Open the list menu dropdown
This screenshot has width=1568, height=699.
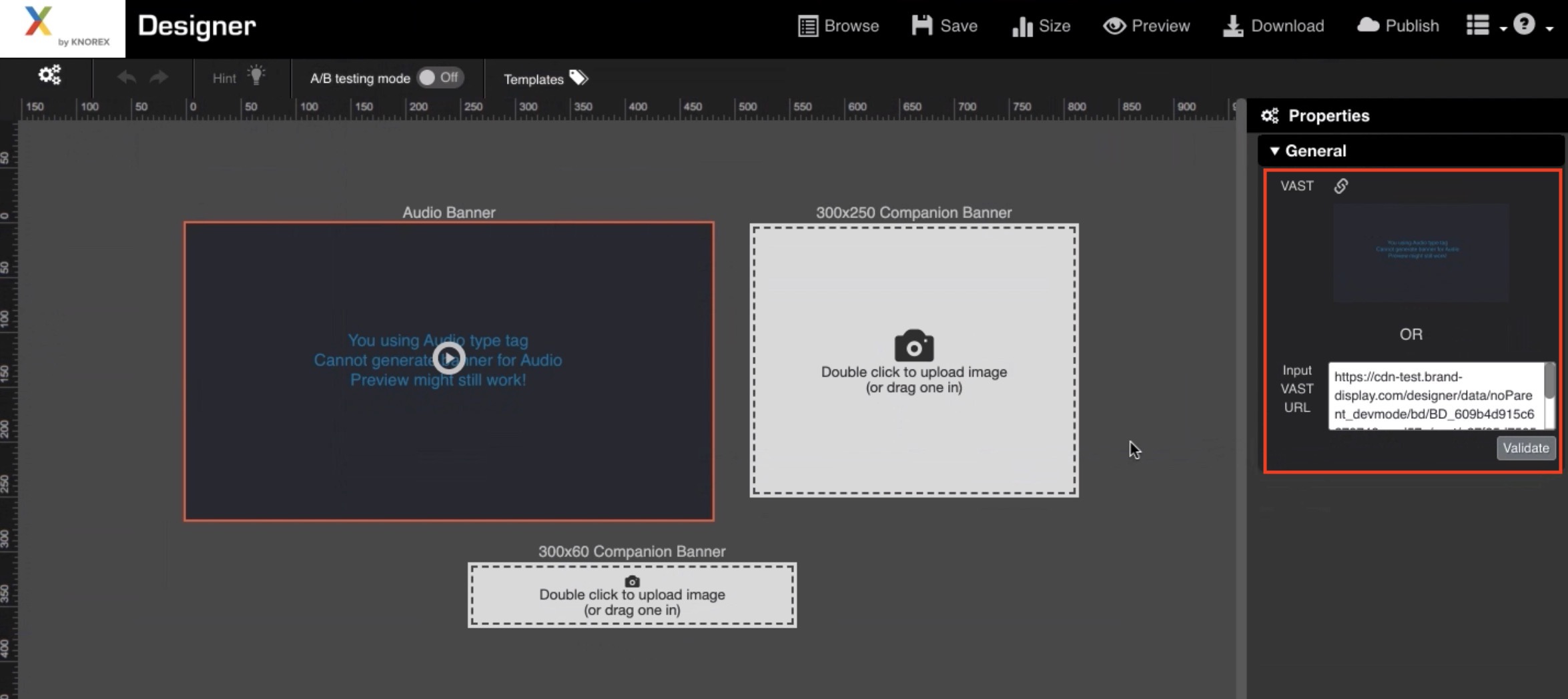click(x=1485, y=26)
